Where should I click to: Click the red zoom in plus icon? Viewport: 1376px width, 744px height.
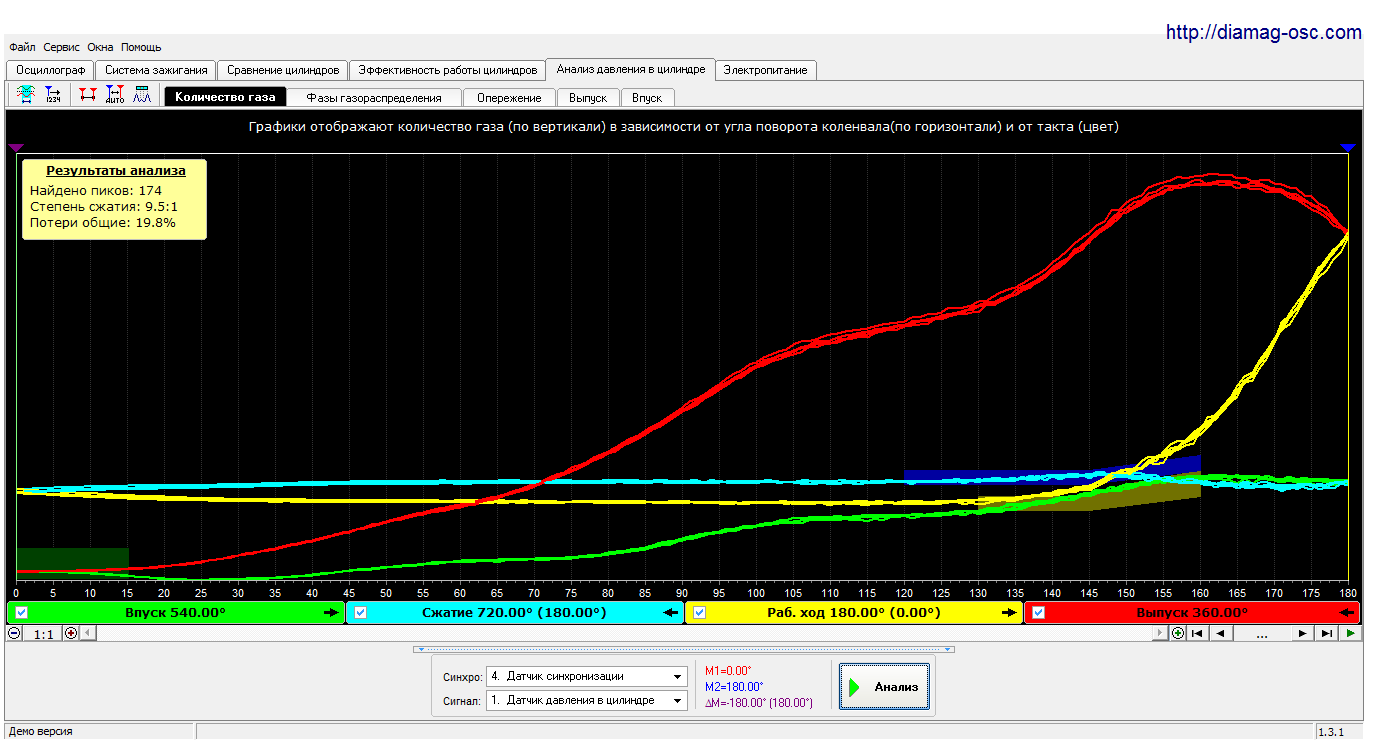(x=70, y=633)
